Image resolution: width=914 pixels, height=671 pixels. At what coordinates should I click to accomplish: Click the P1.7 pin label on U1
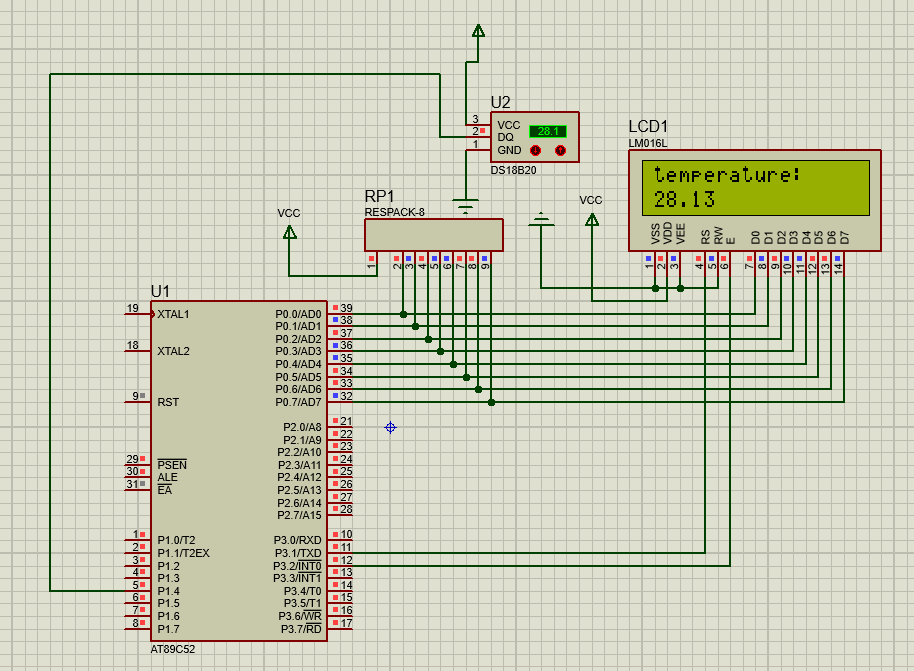[168, 629]
